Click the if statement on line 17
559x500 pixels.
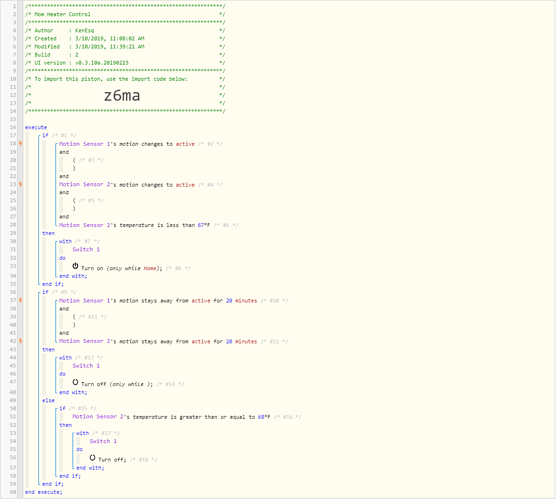point(45,135)
